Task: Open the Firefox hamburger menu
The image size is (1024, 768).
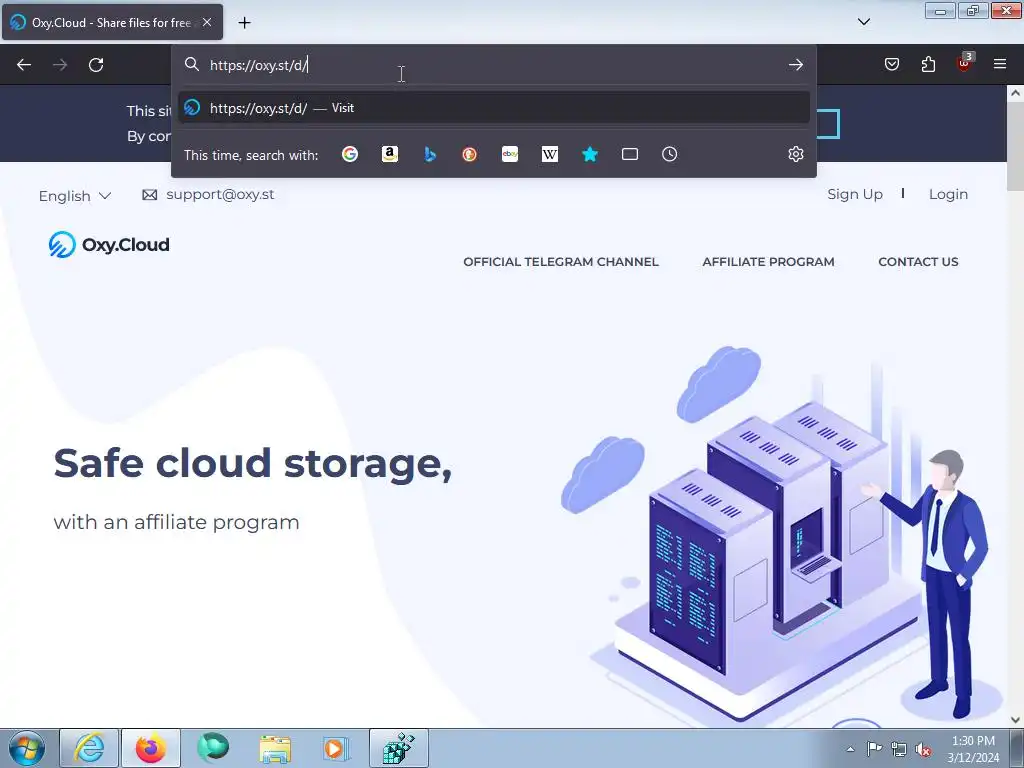Action: click(1000, 64)
